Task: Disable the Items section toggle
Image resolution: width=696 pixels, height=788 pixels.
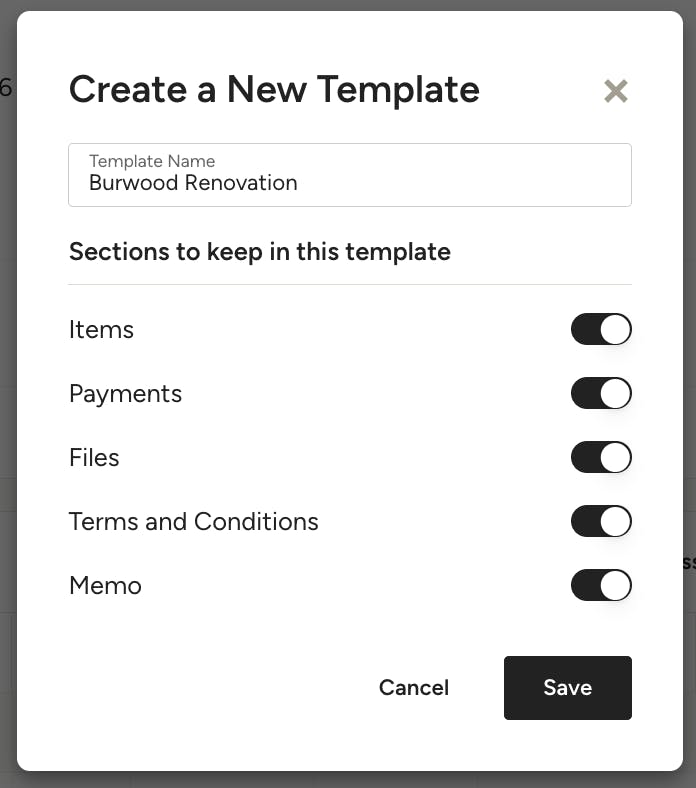Action: click(x=601, y=330)
